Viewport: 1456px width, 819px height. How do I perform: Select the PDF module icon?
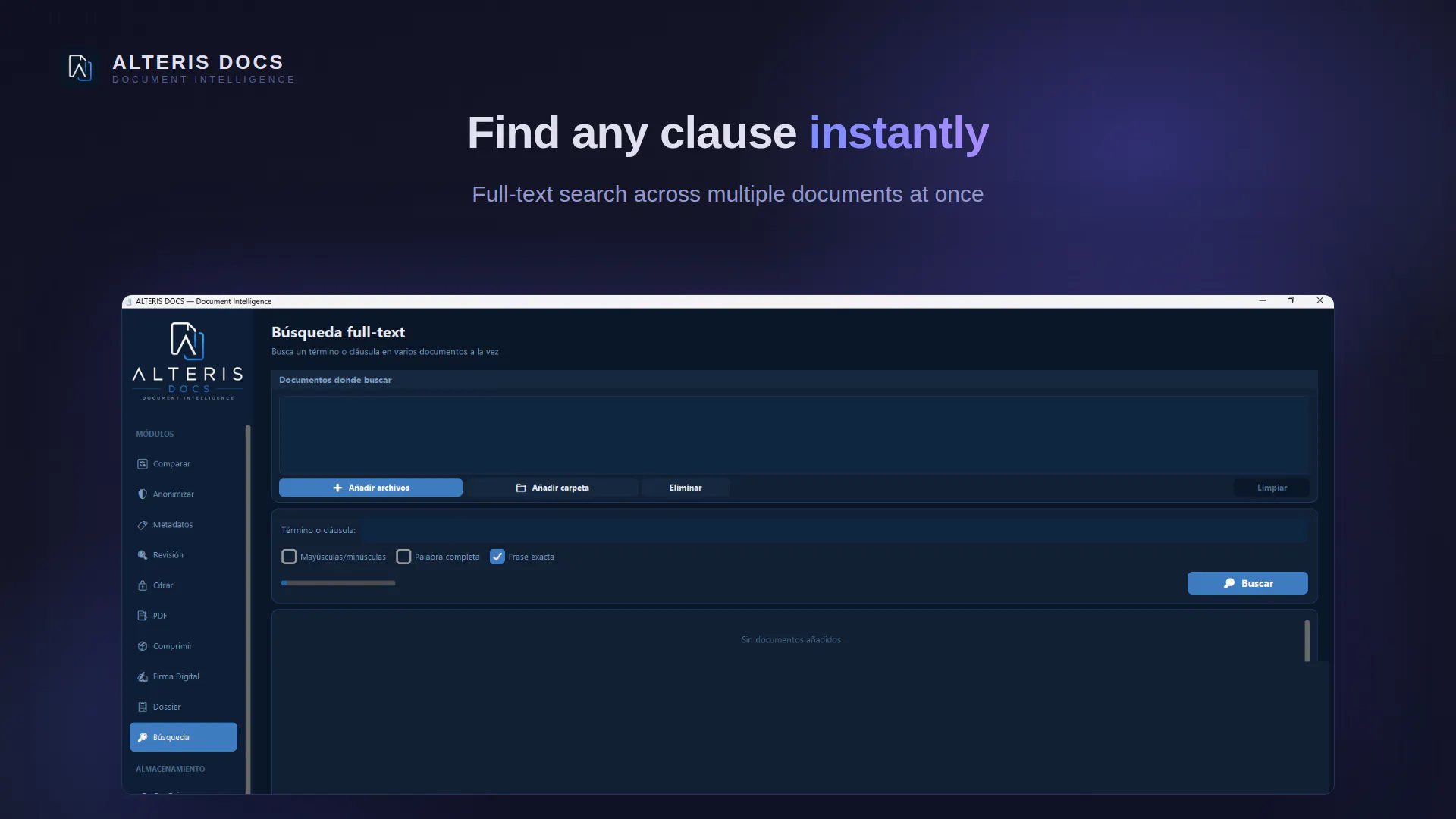(143, 616)
